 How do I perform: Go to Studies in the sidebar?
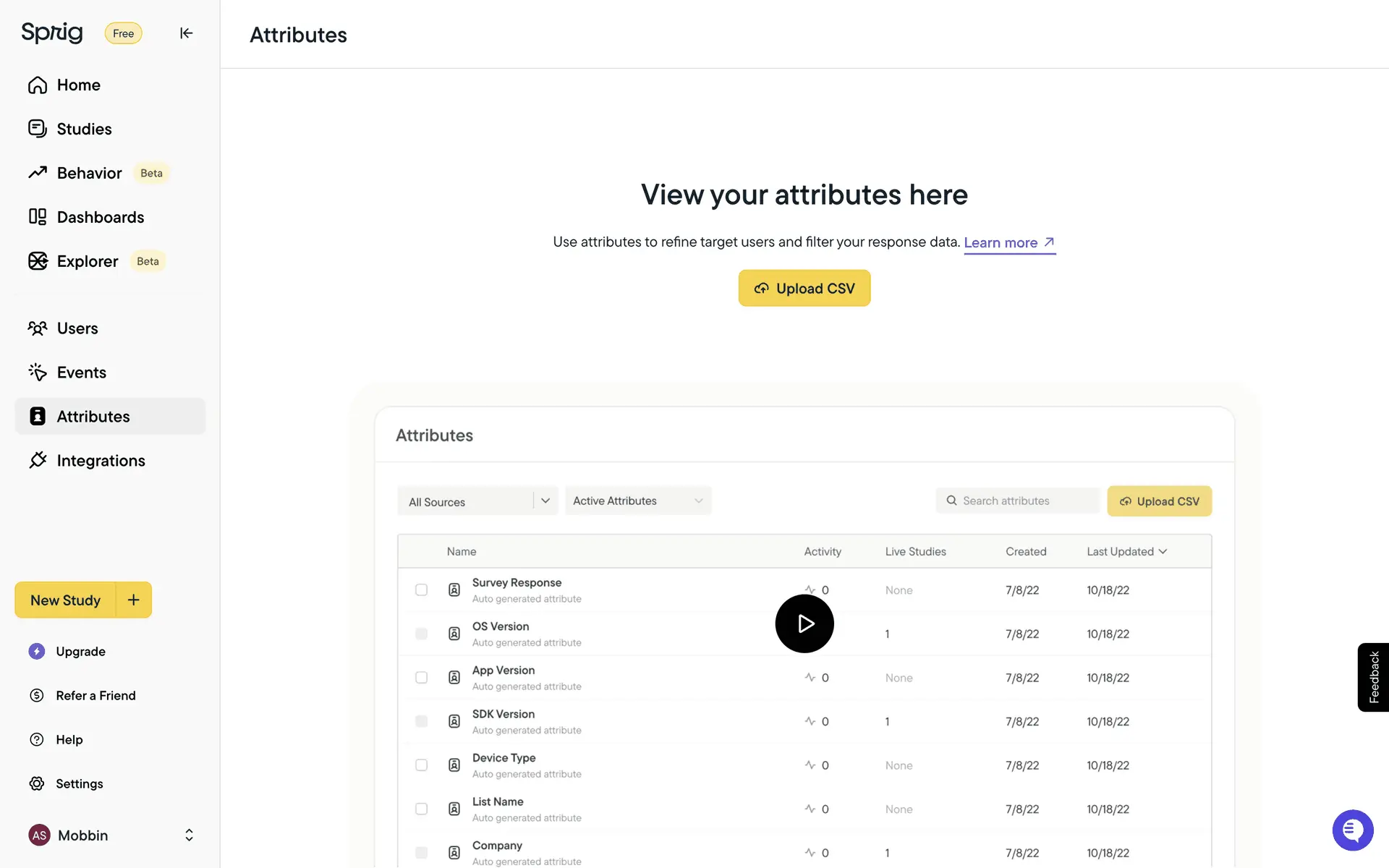tap(84, 129)
